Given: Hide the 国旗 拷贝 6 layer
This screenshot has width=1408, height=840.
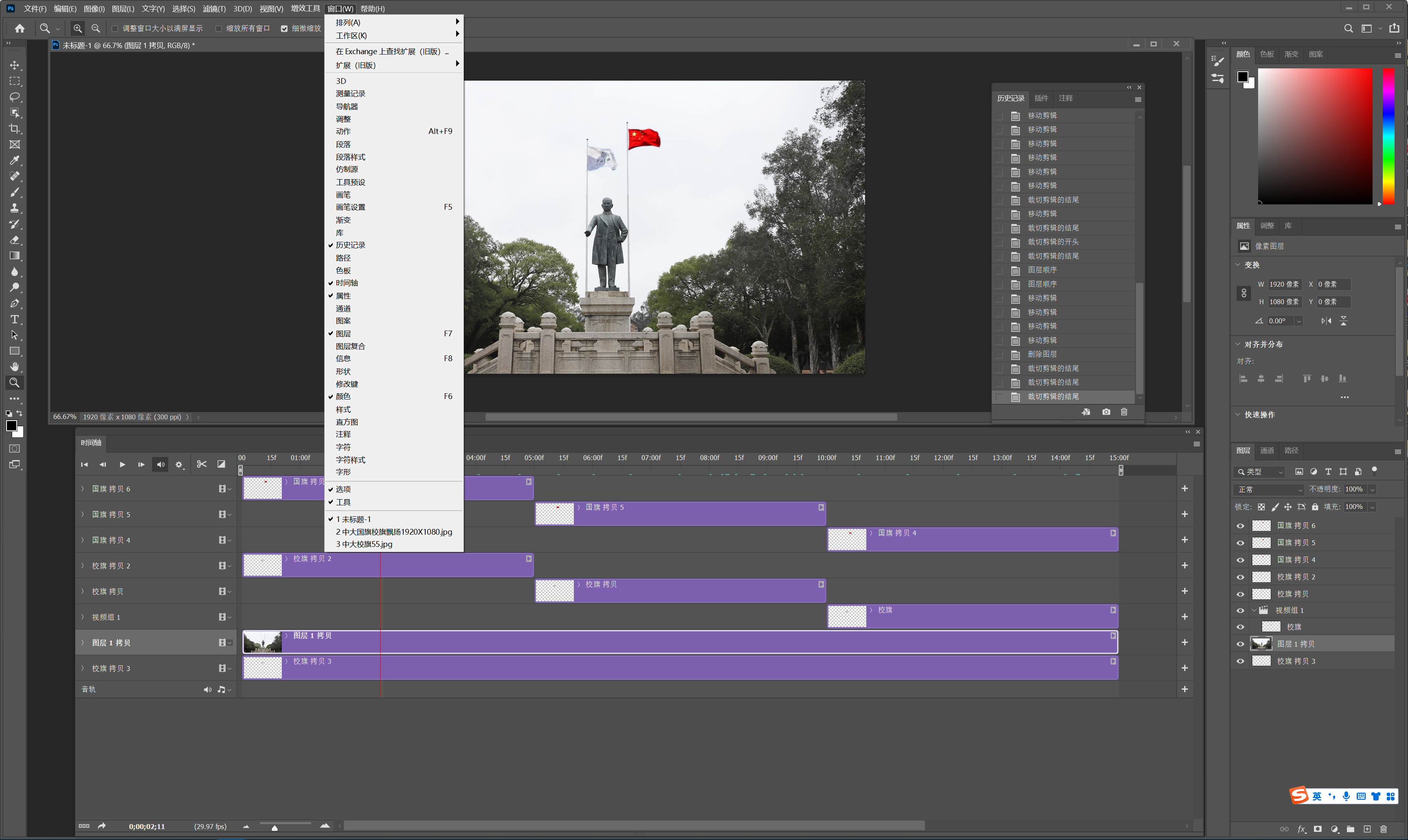Looking at the screenshot, I should pyautogui.click(x=1240, y=526).
